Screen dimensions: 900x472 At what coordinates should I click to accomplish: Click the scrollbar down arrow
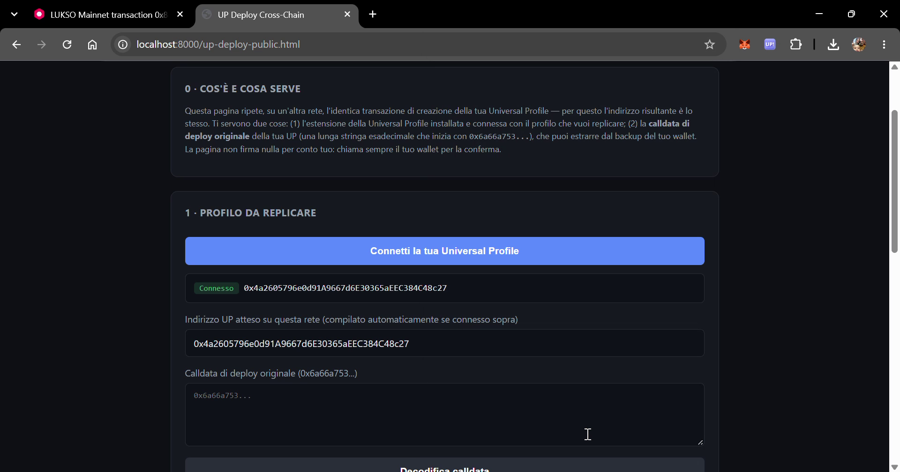894,467
